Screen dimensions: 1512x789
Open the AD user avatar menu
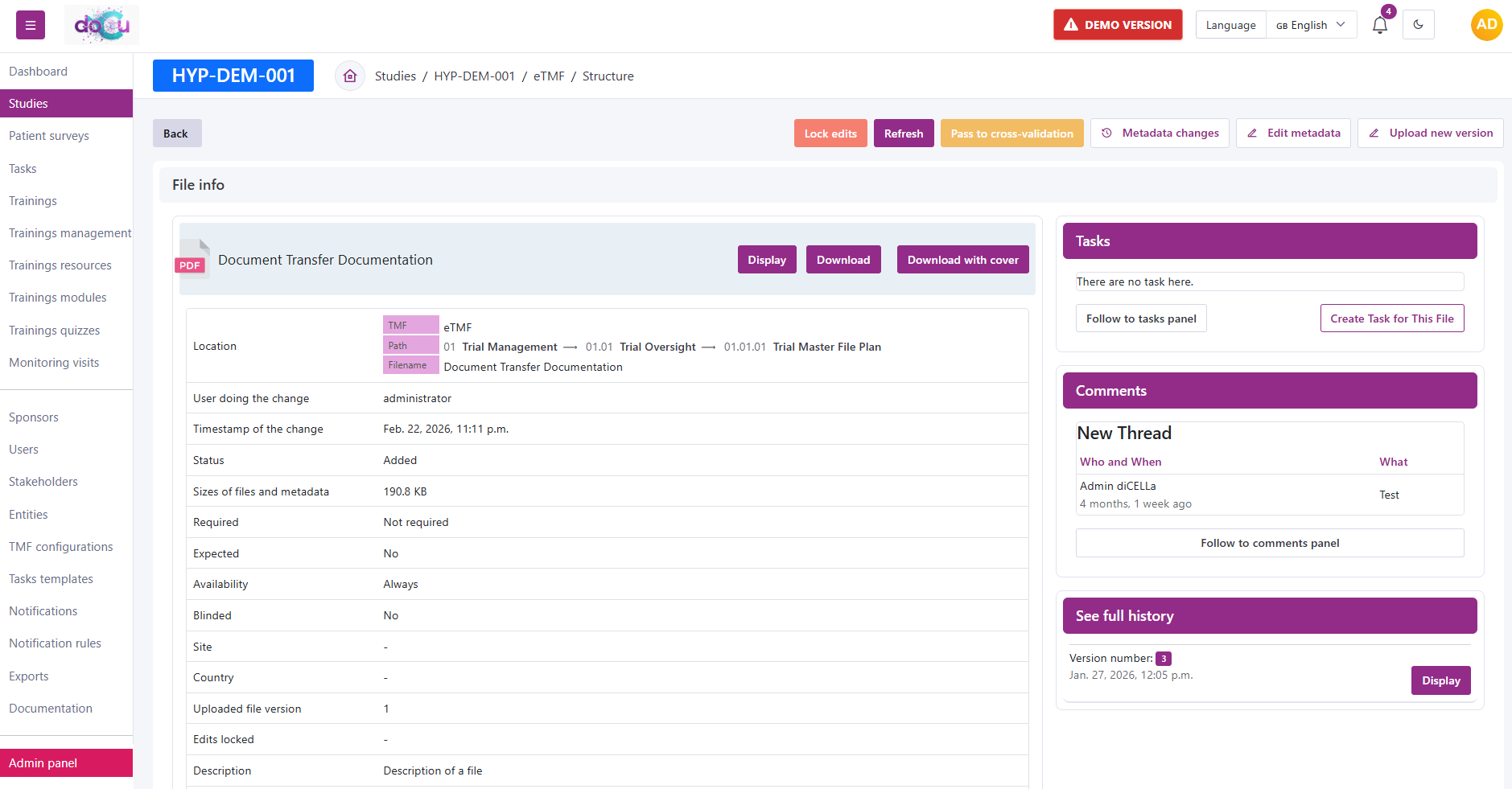pos(1486,25)
